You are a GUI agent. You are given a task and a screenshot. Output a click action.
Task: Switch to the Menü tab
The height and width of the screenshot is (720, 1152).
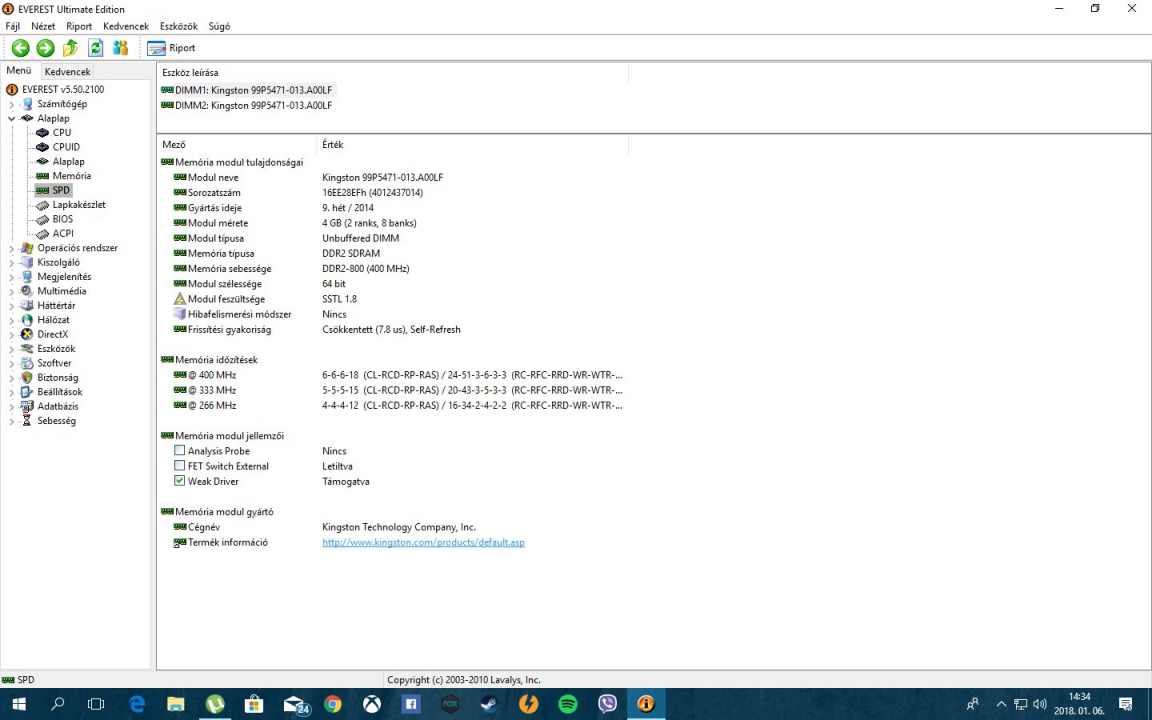coord(19,71)
